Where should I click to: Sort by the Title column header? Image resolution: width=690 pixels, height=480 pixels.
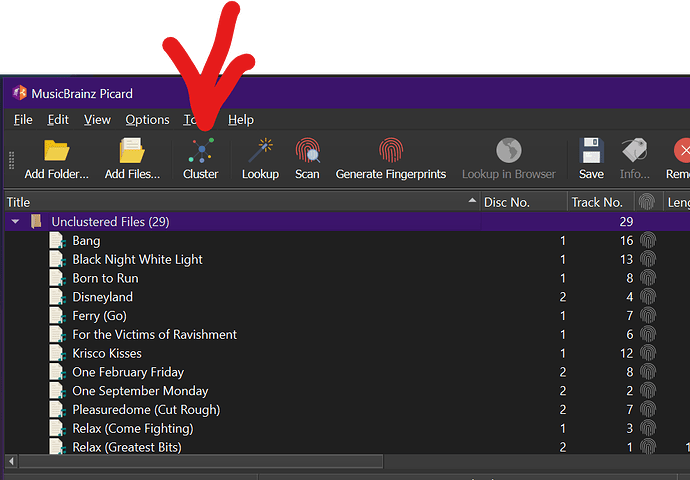click(242, 202)
